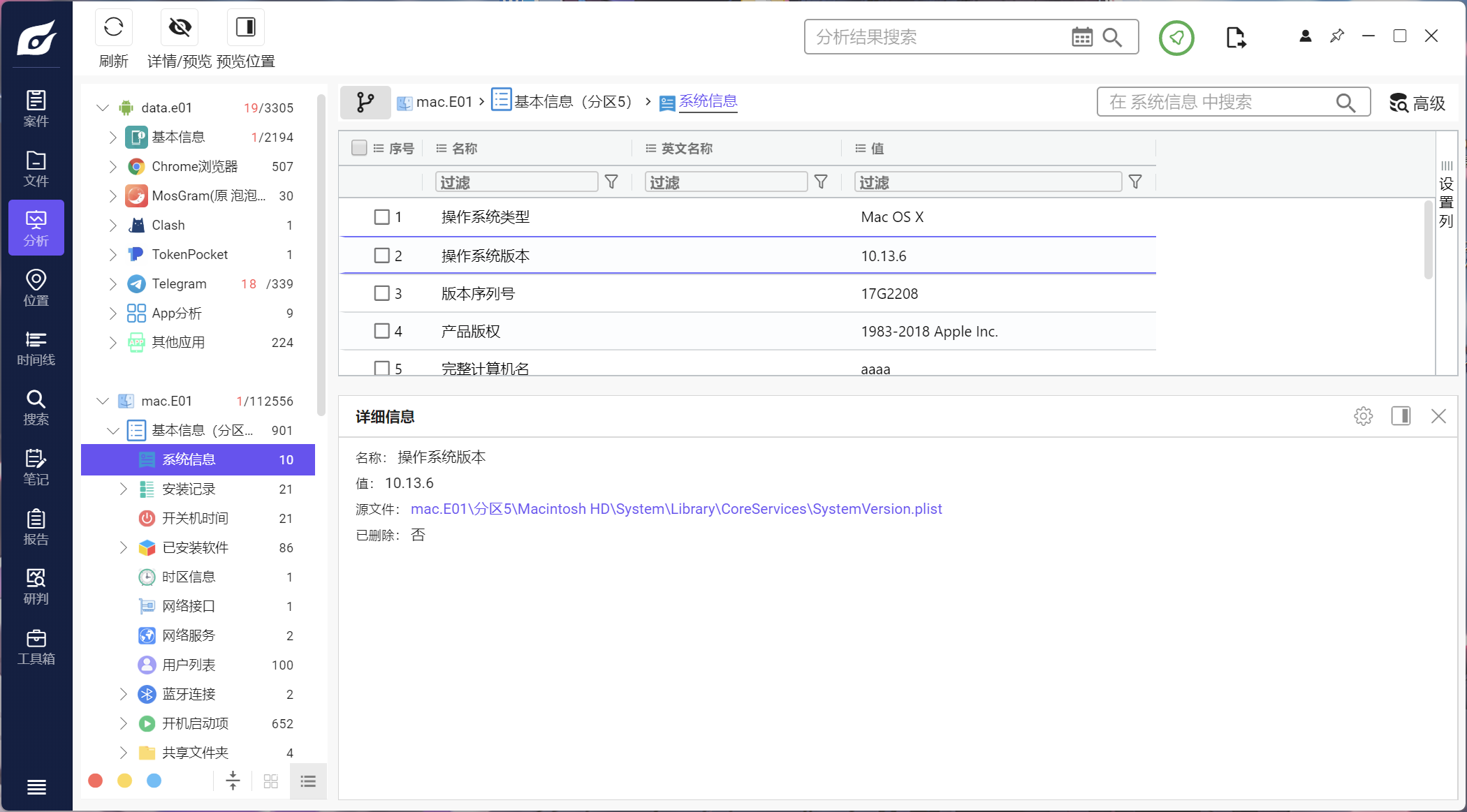This screenshot has width=1467, height=812.
Task: Click the filter funnel for 英文名称 column
Action: [x=821, y=182]
